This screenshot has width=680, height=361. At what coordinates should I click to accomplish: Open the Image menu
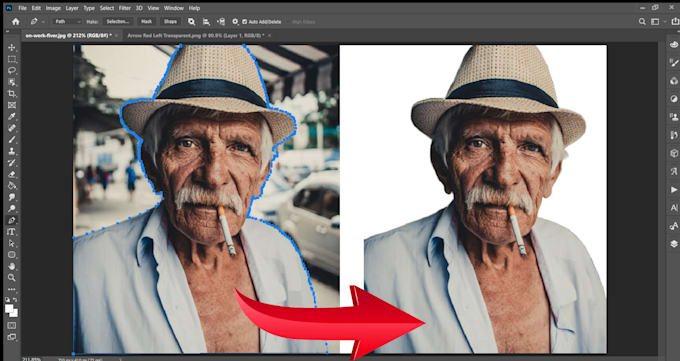pos(53,8)
